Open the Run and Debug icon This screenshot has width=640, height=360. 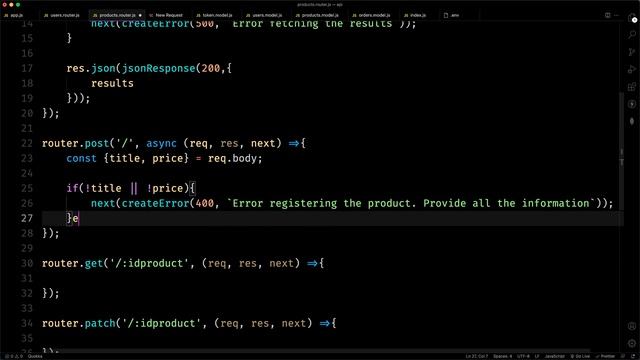tap(632, 69)
